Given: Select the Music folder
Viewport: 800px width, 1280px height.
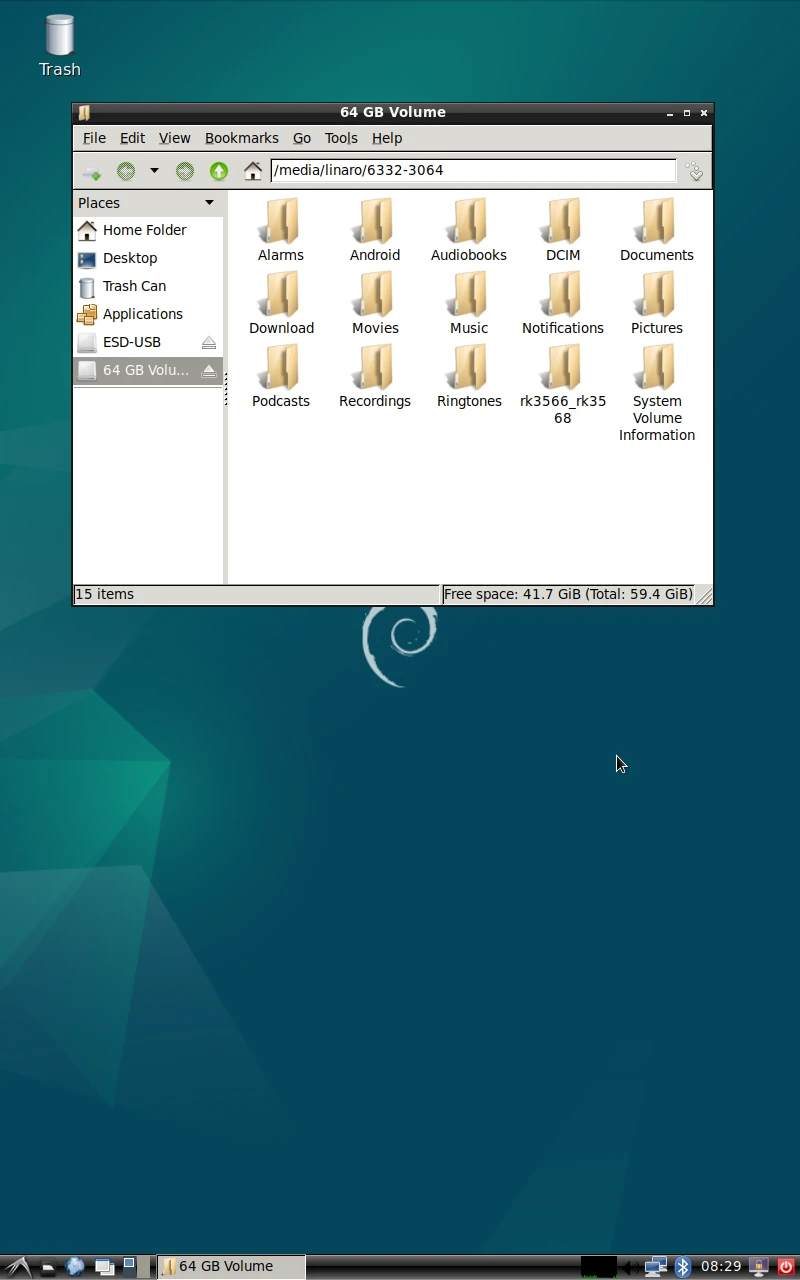Looking at the screenshot, I should click(x=469, y=303).
